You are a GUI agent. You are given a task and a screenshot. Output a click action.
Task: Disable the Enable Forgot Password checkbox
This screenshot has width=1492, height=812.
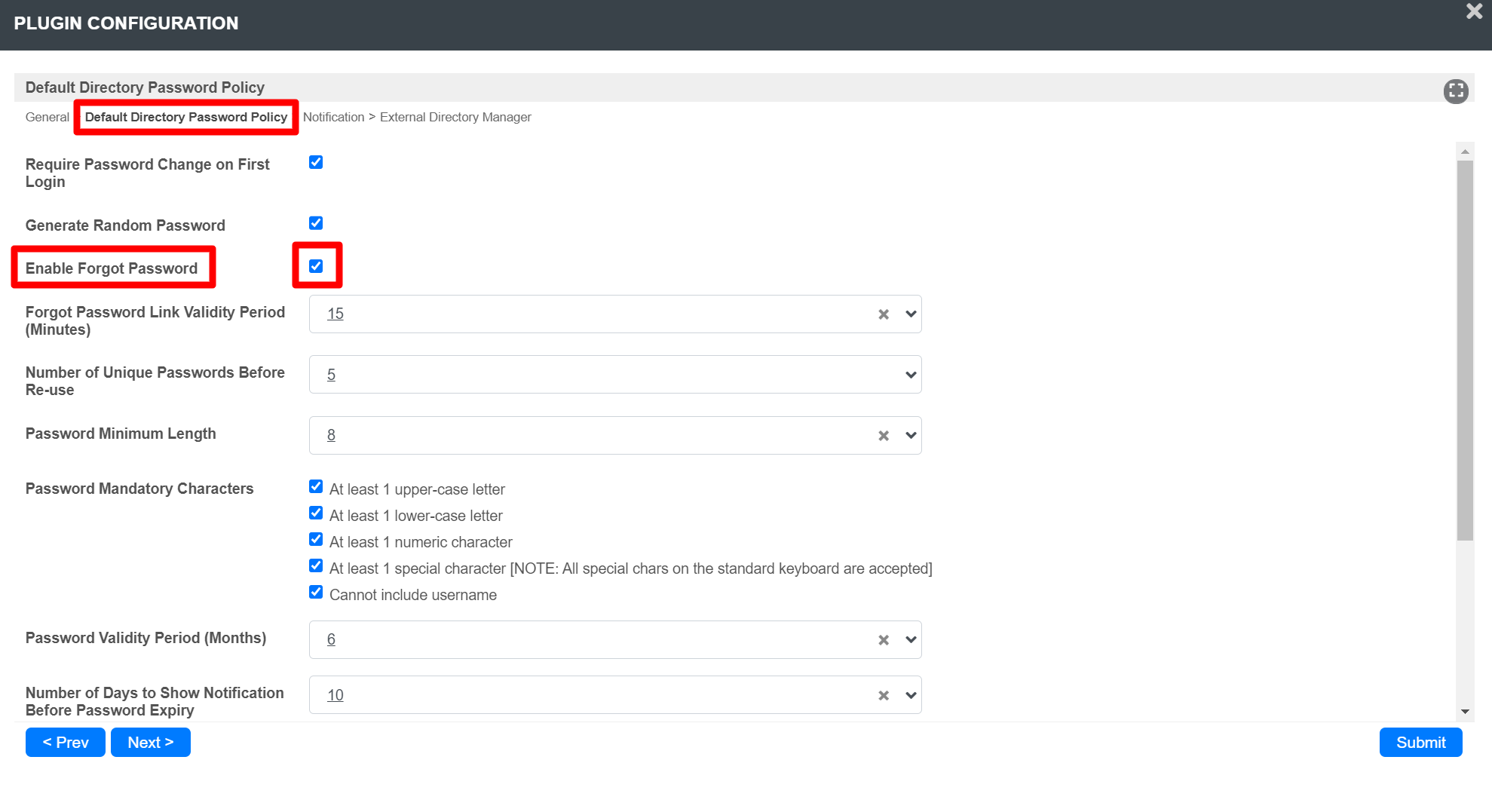316,266
